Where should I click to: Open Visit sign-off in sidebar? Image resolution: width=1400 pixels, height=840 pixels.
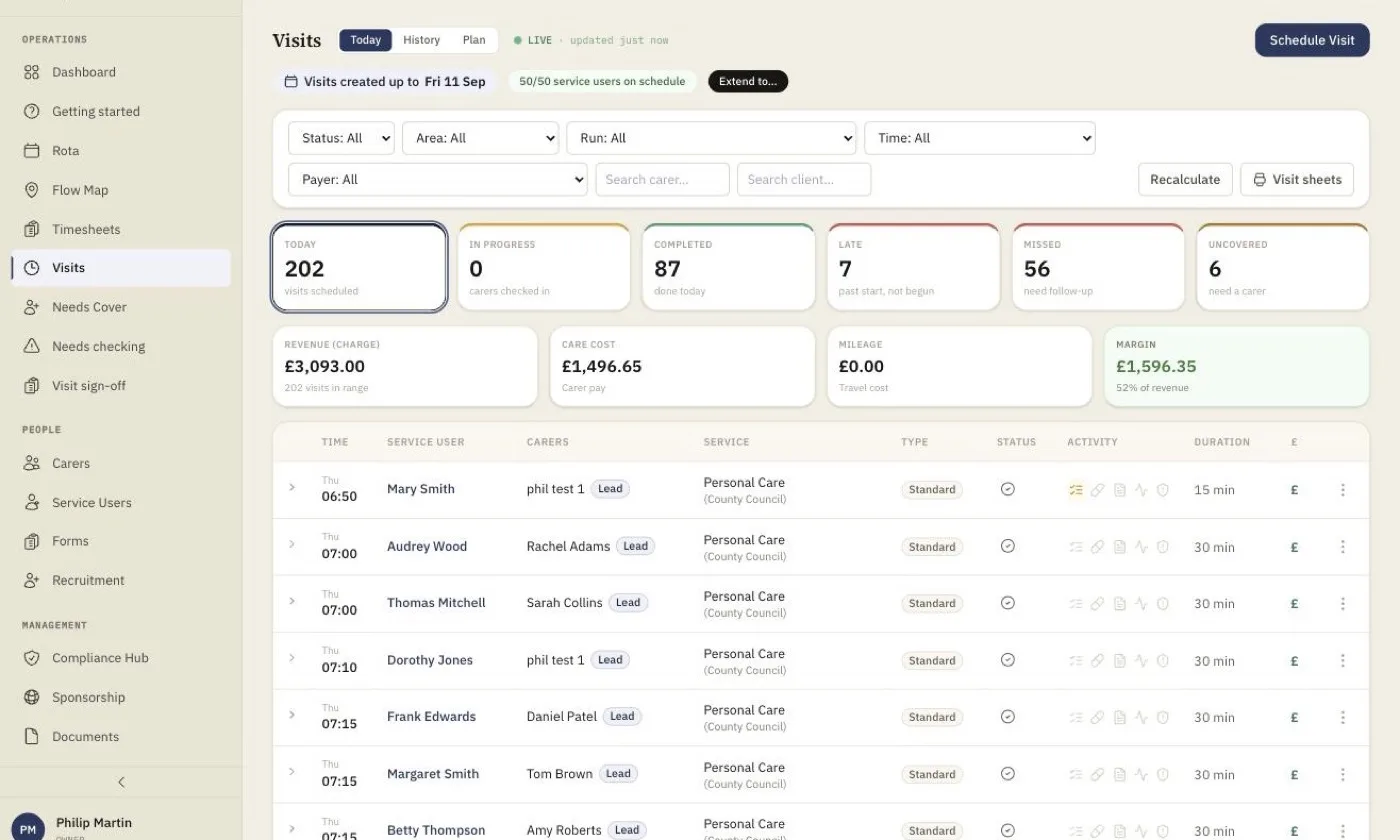coord(120,385)
